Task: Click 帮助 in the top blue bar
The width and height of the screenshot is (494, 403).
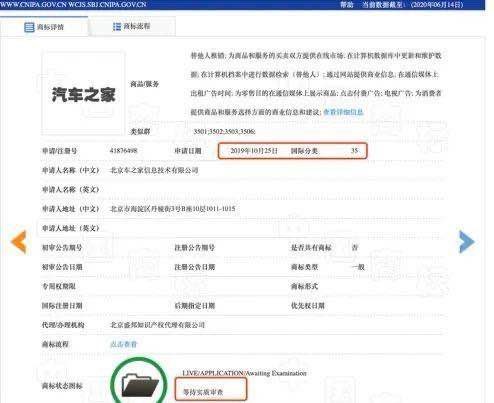Action: [x=347, y=5]
